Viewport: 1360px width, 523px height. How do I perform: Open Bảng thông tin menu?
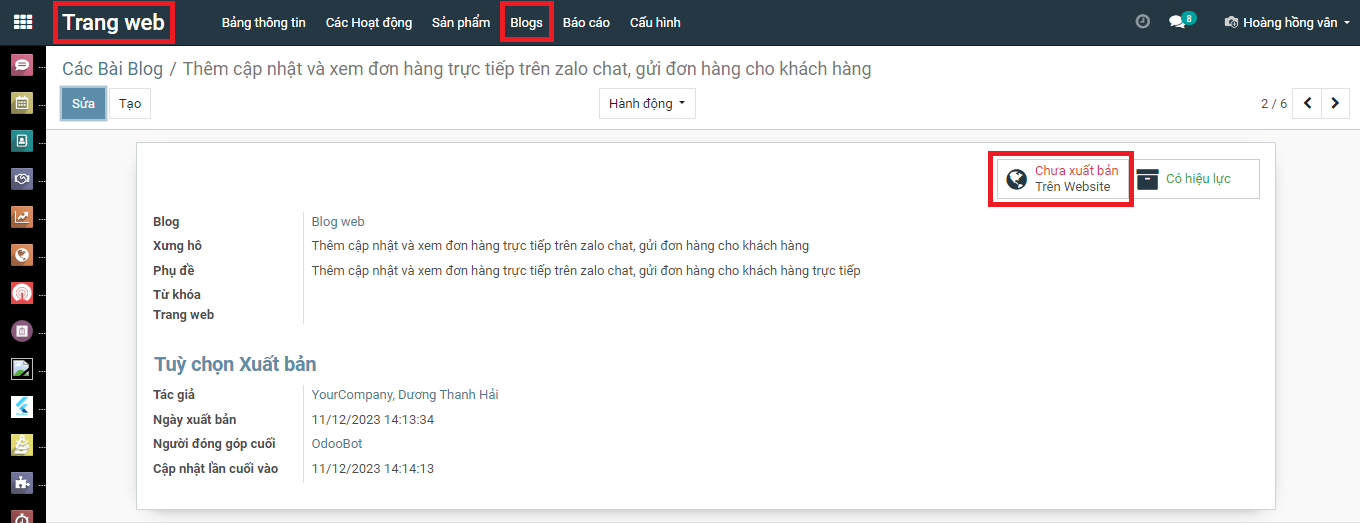(x=264, y=22)
